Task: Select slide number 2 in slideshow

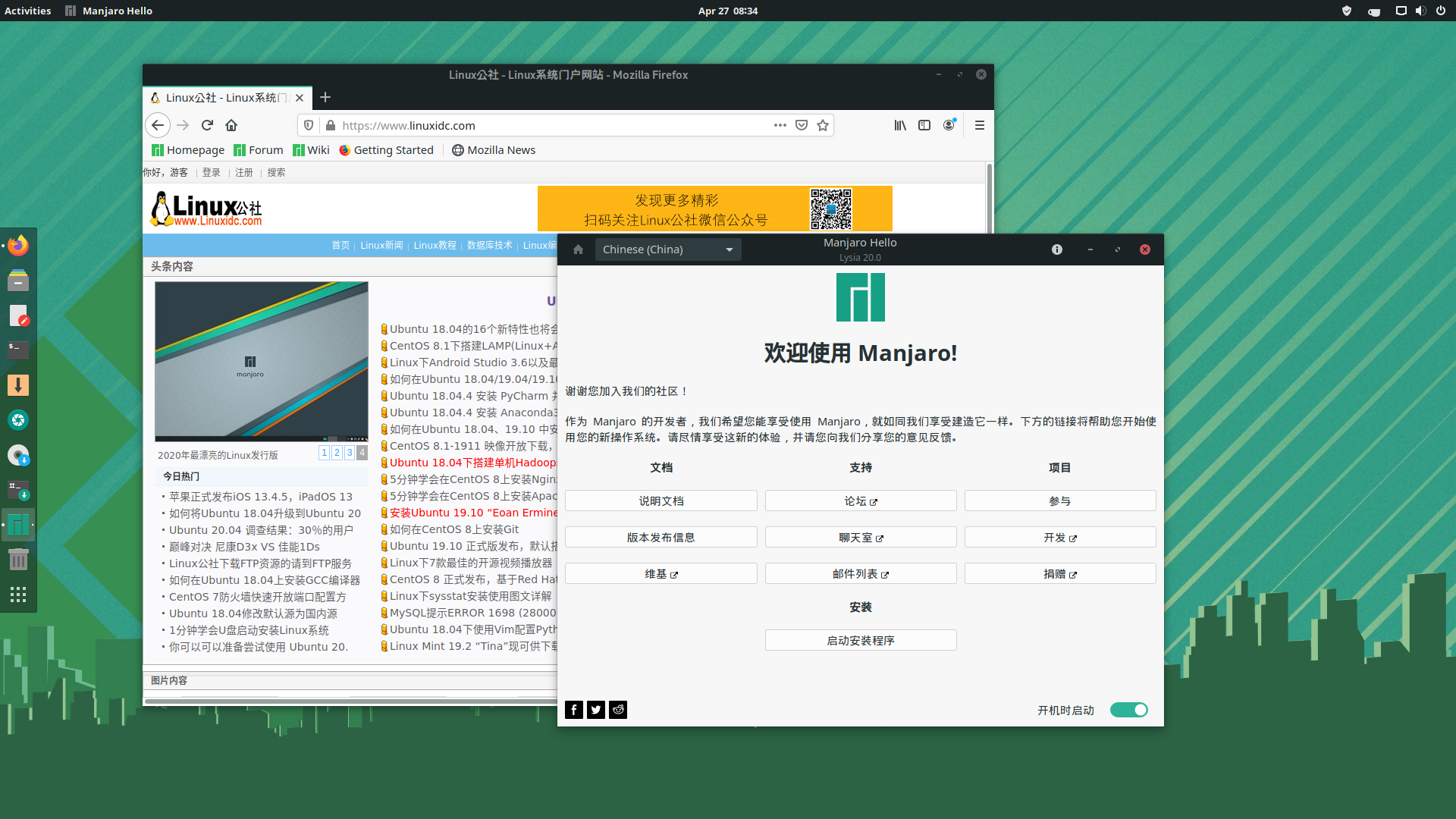Action: tap(337, 453)
